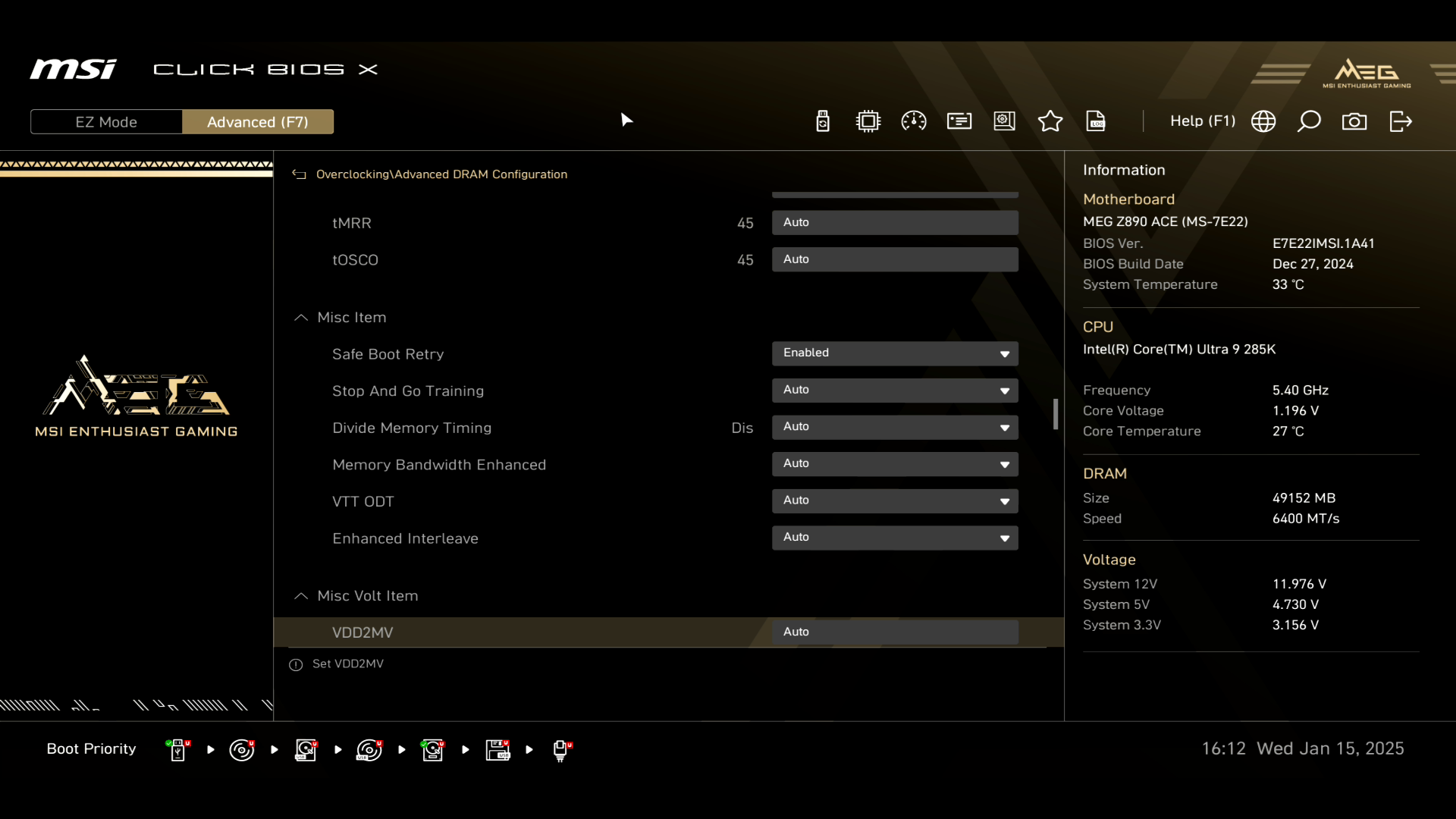Click the star favorites icon
The image size is (1456, 819).
[1050, 121]
